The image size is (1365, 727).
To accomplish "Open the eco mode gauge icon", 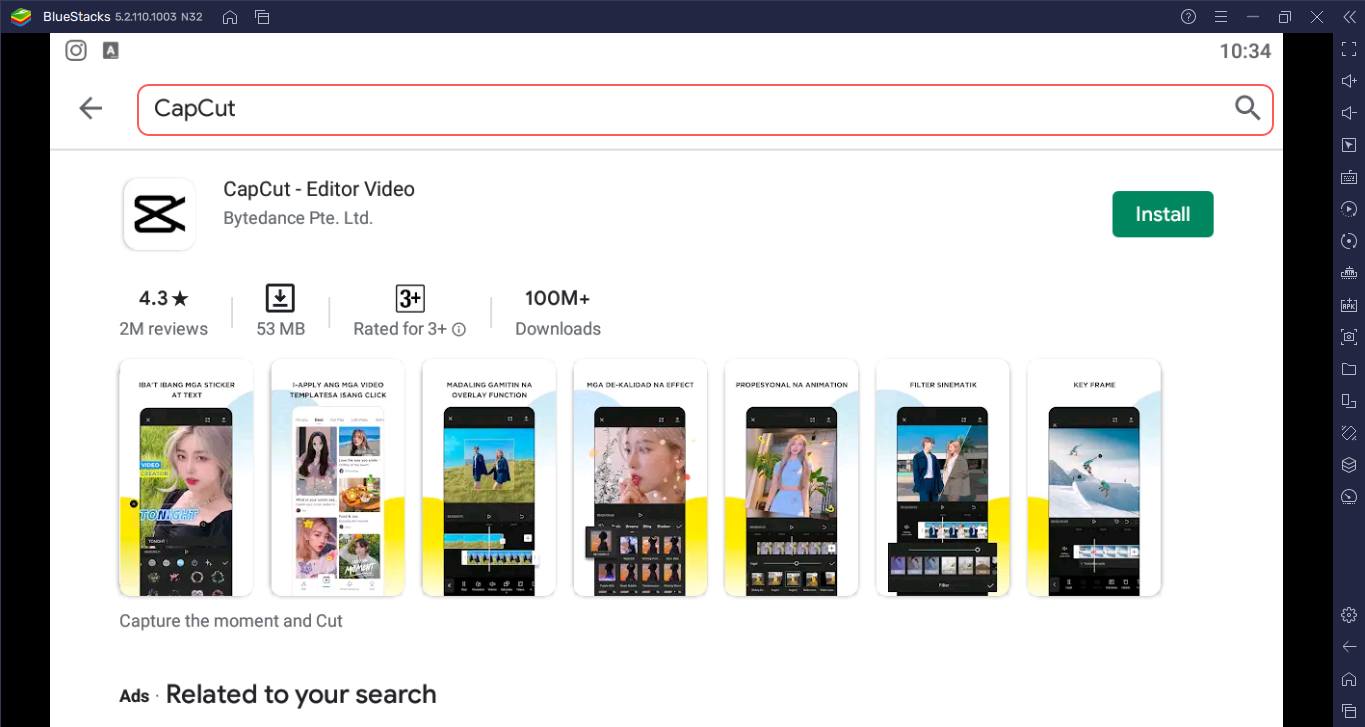I will tap(1349, 497).
